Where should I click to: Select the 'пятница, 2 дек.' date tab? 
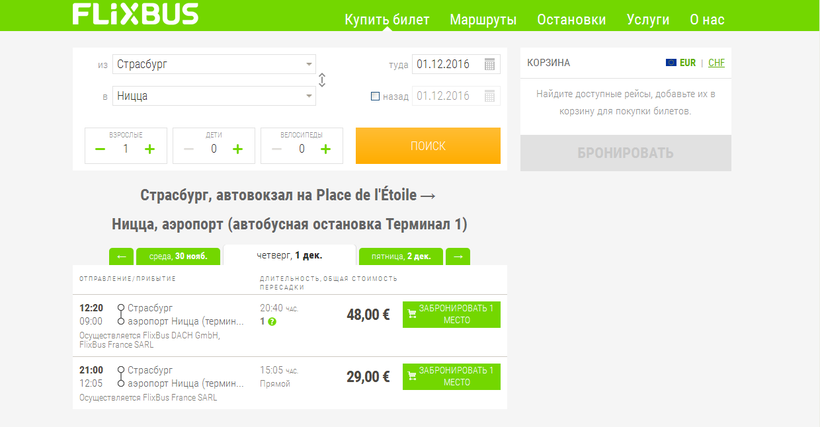click(401, 257)
